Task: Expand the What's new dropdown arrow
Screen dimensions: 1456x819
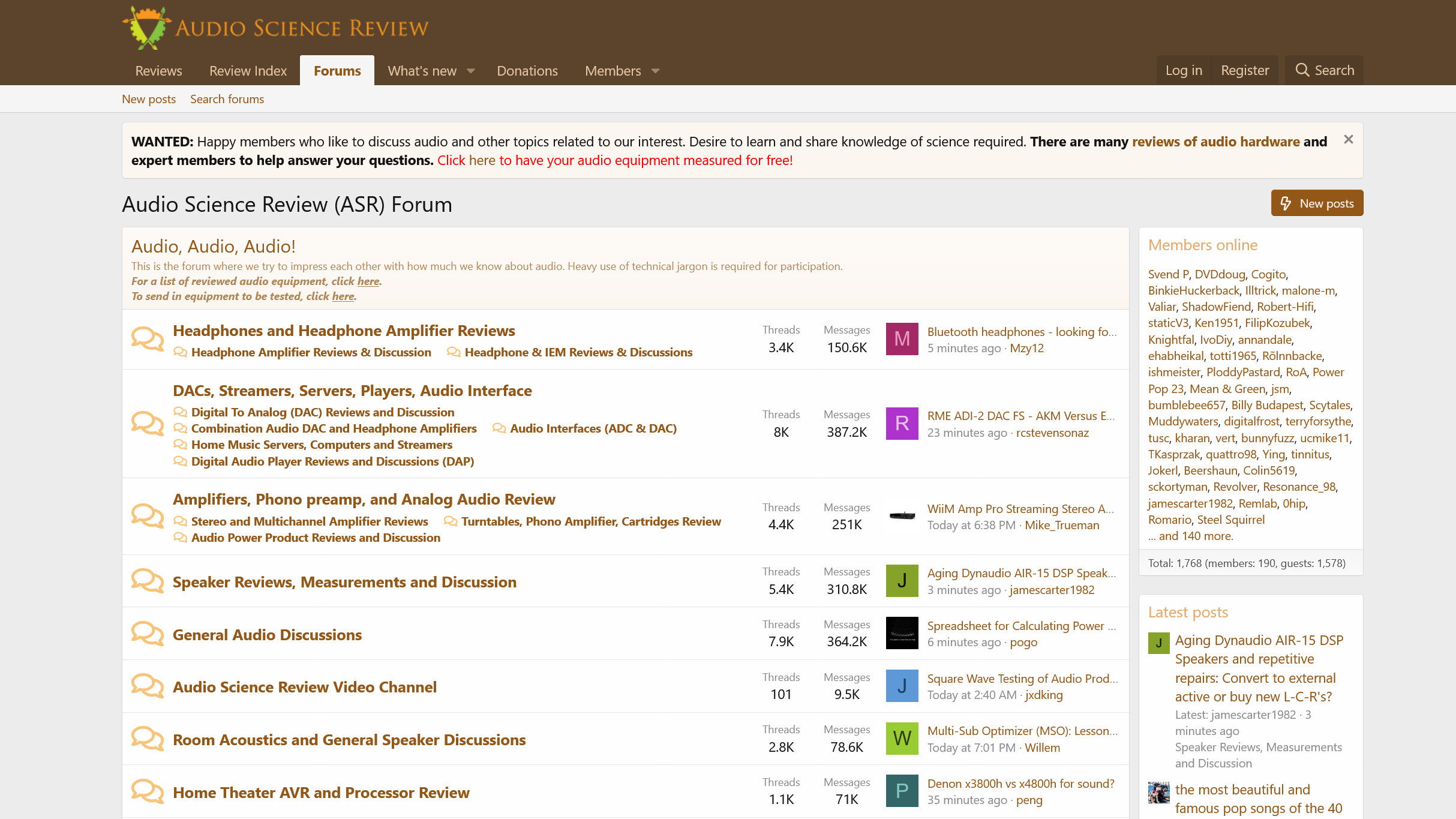Action: (471, 71)
